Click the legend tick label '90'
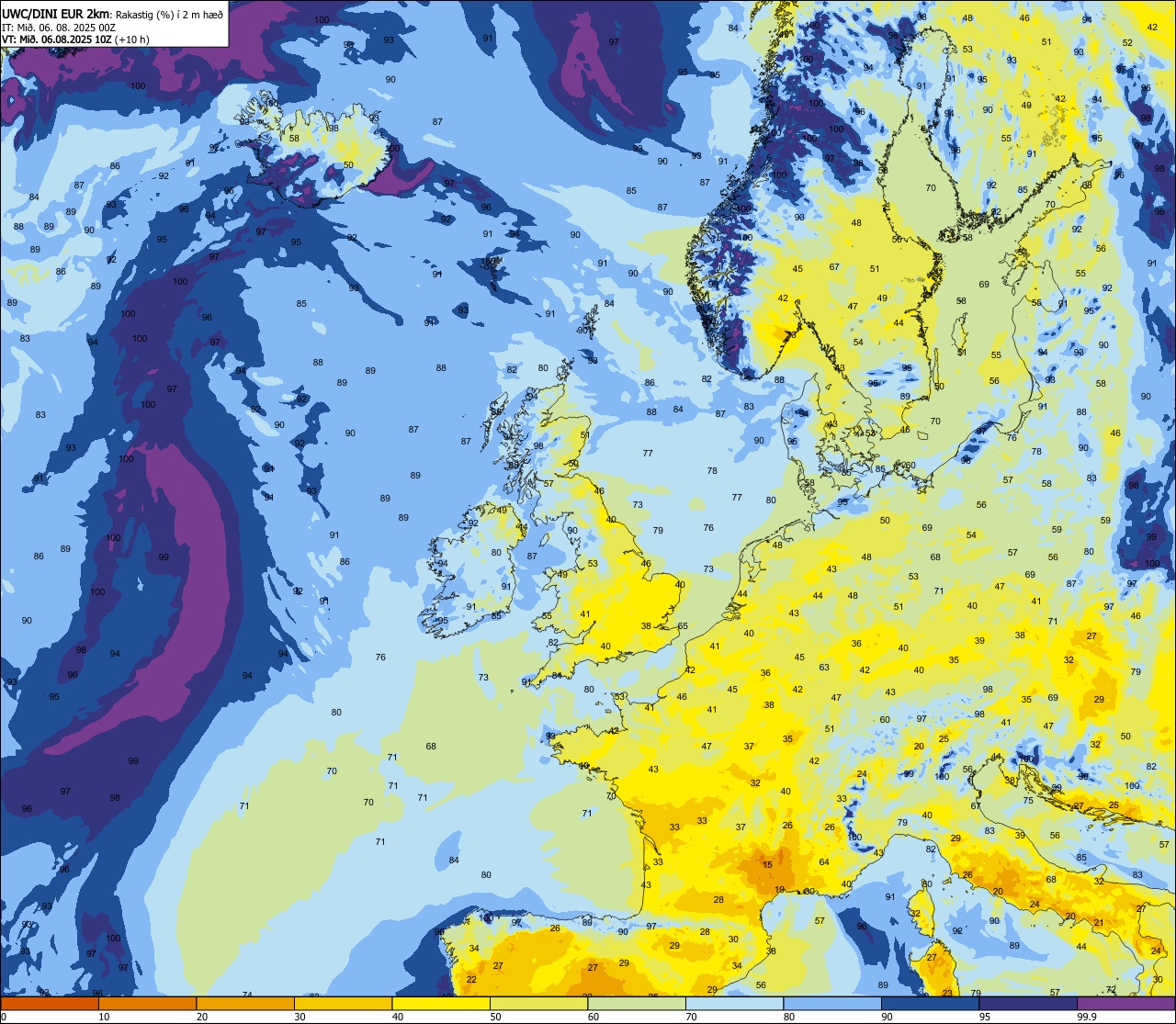1176x1024 pixels. click(x=887, y=1017)
